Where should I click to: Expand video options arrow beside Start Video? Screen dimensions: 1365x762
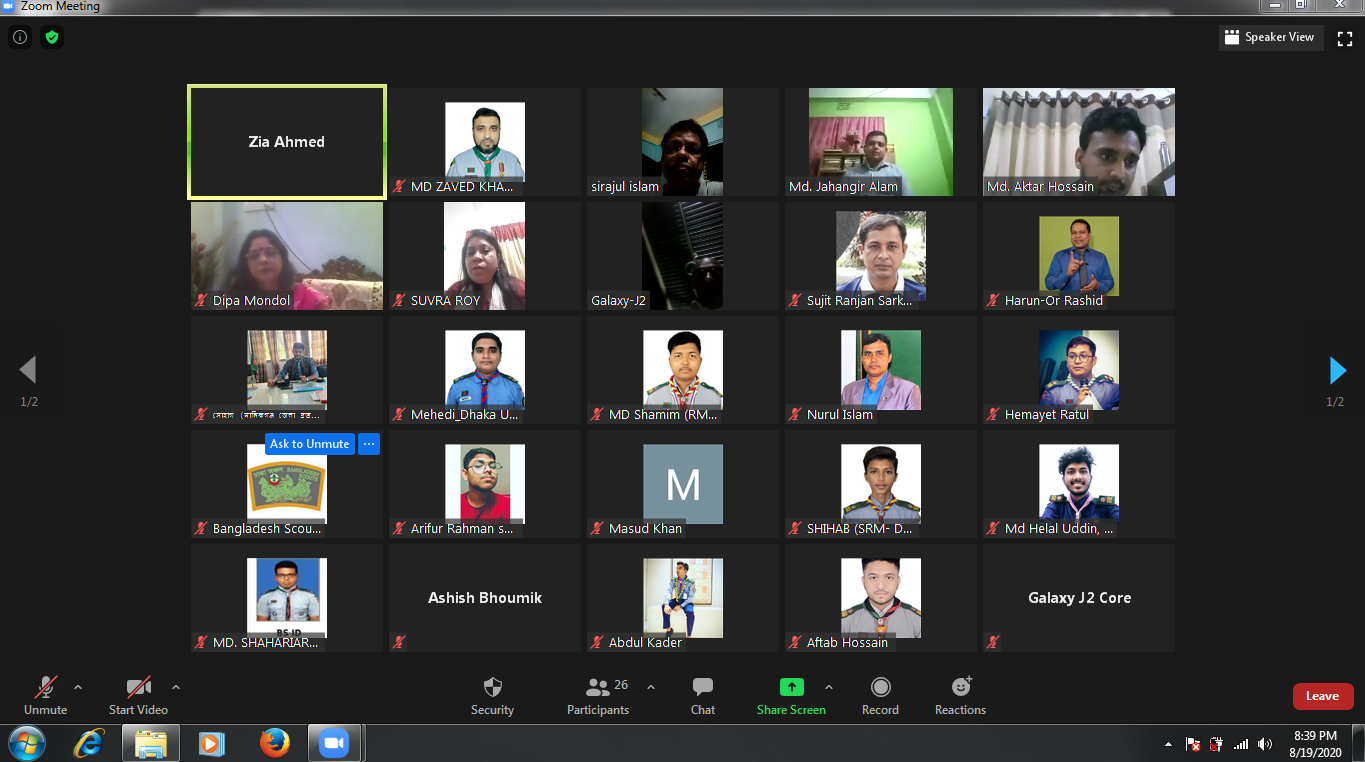[176, 687]
